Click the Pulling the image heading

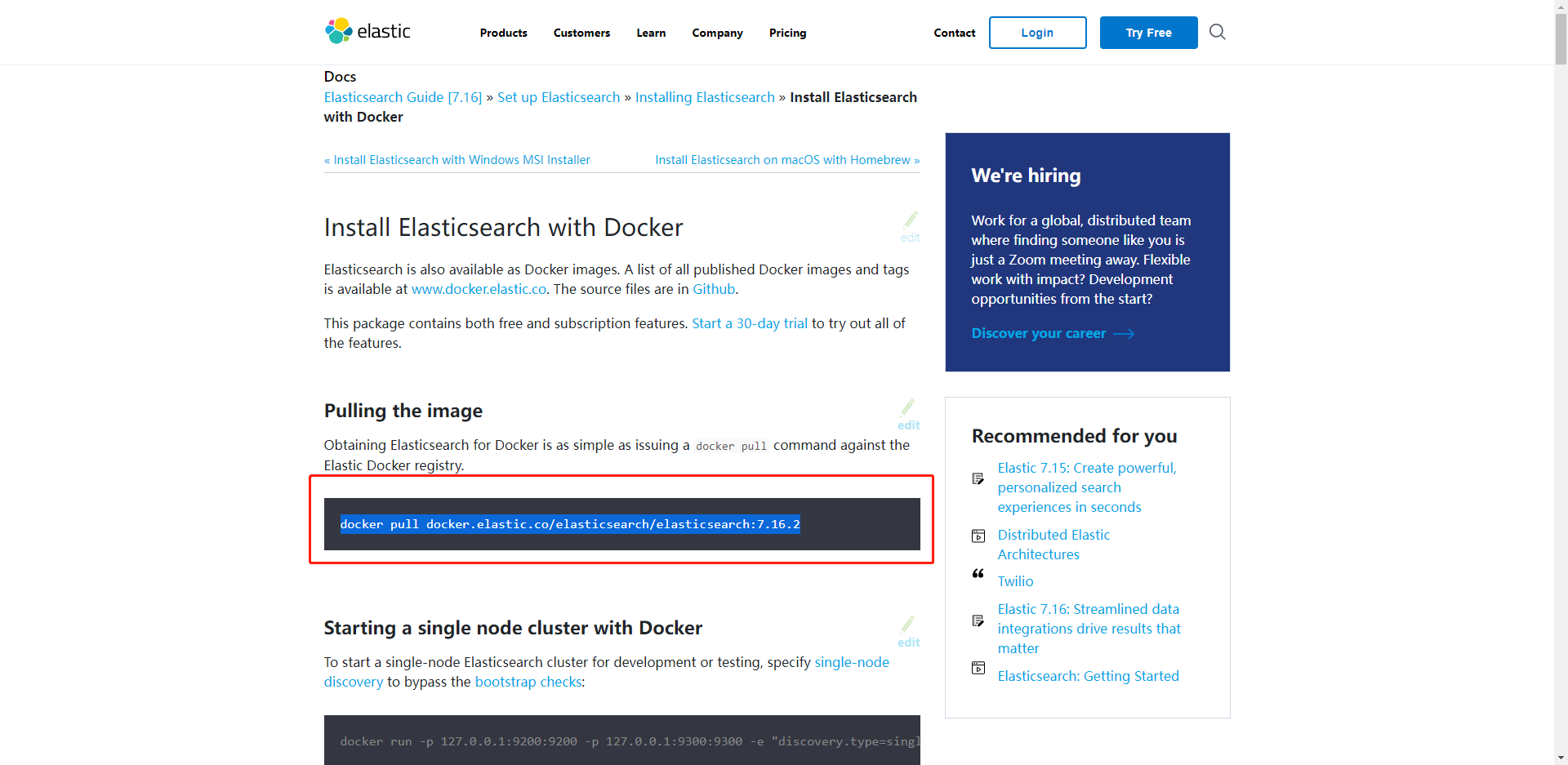tap(403, 411)
